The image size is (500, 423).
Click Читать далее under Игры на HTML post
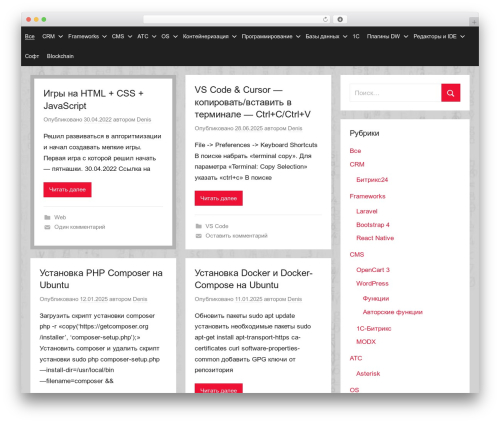click(x=67, y=189)
